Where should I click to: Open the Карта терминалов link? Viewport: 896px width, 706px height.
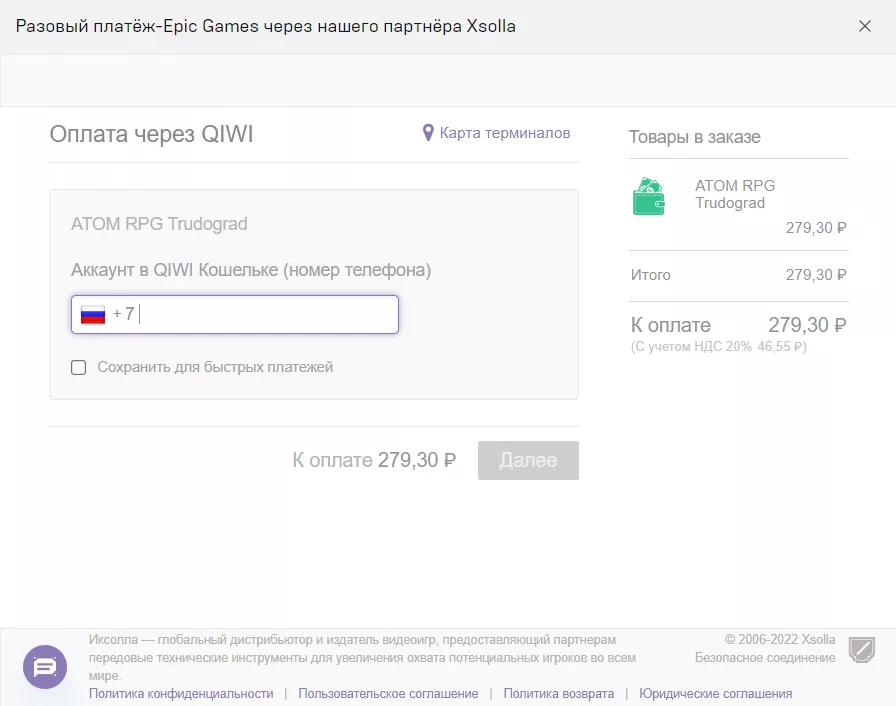(505, 133)
